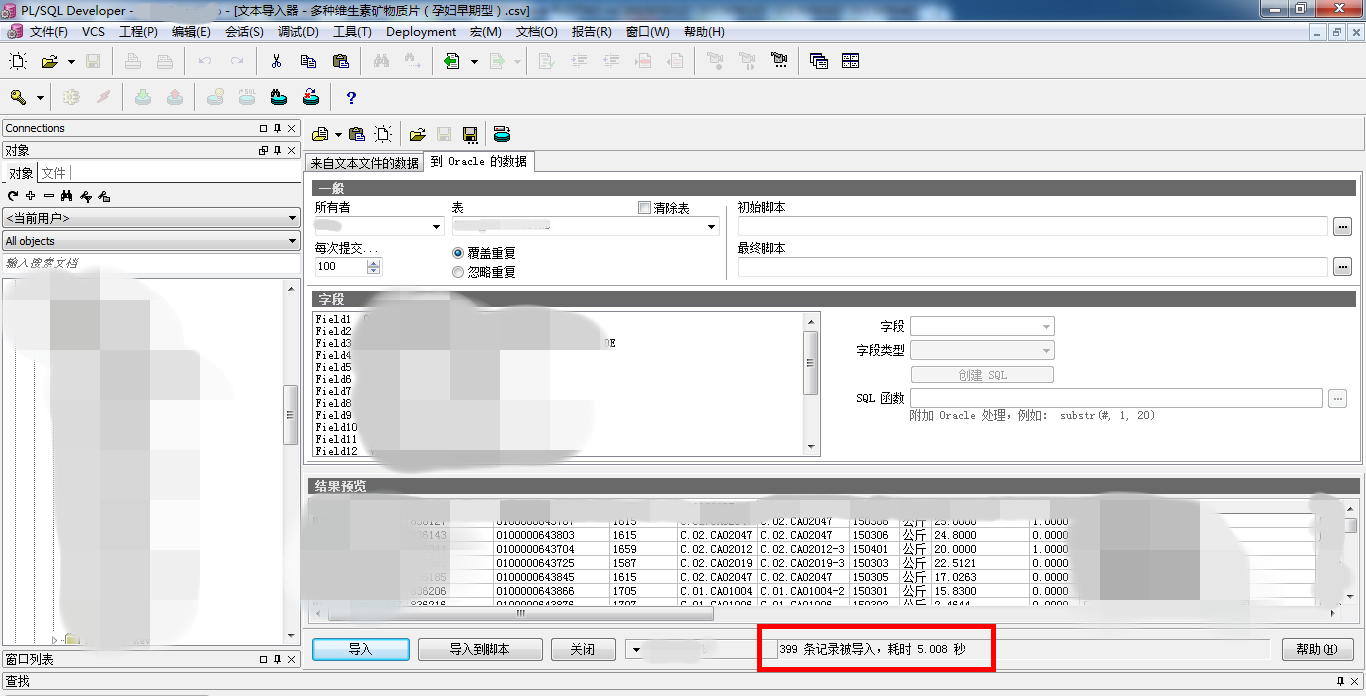Click the 字段 list vertical scrollbar
Image resolution: width=1366 pixels, height=696 pixels.
[811, 384]
